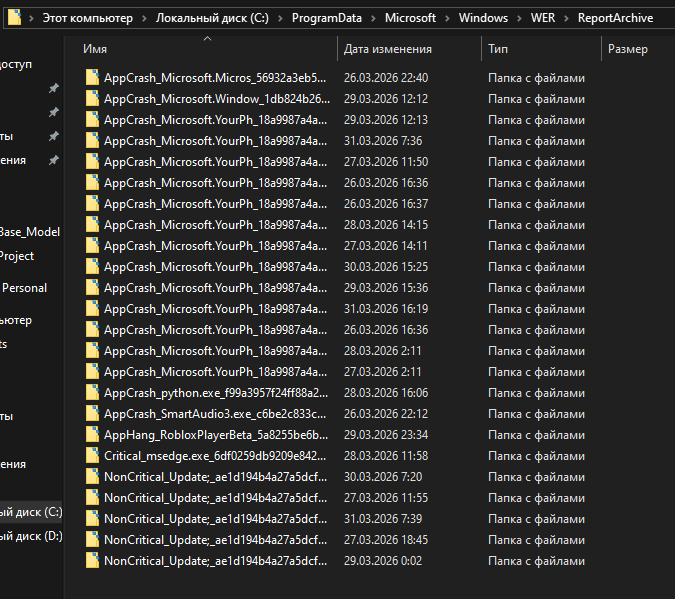Go to 'Microsoft' in the breadcrumb
The image size is (675, 599).
pyautogui.click(x=410, y=18)
